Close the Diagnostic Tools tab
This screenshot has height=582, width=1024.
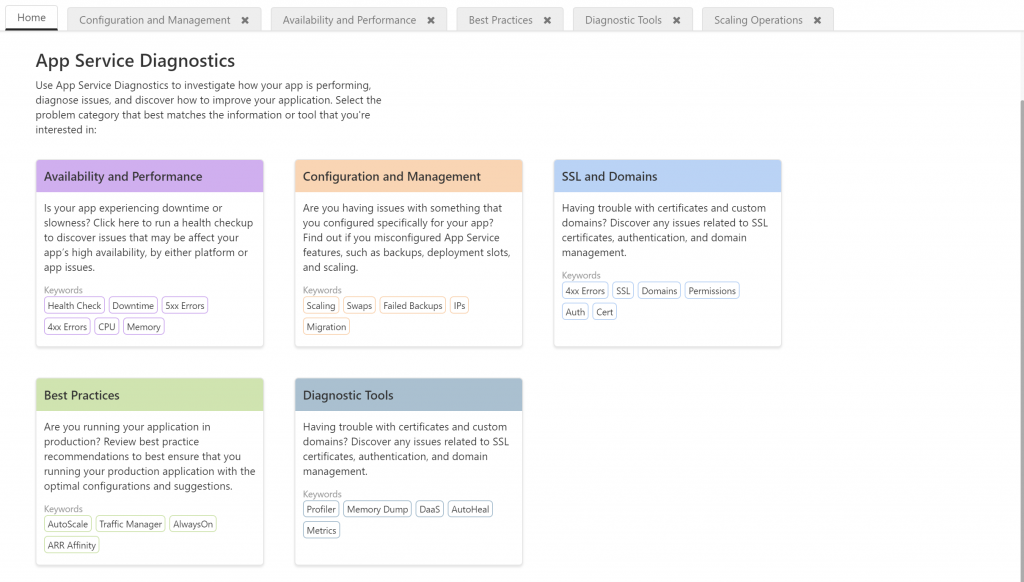pos(676,20)
